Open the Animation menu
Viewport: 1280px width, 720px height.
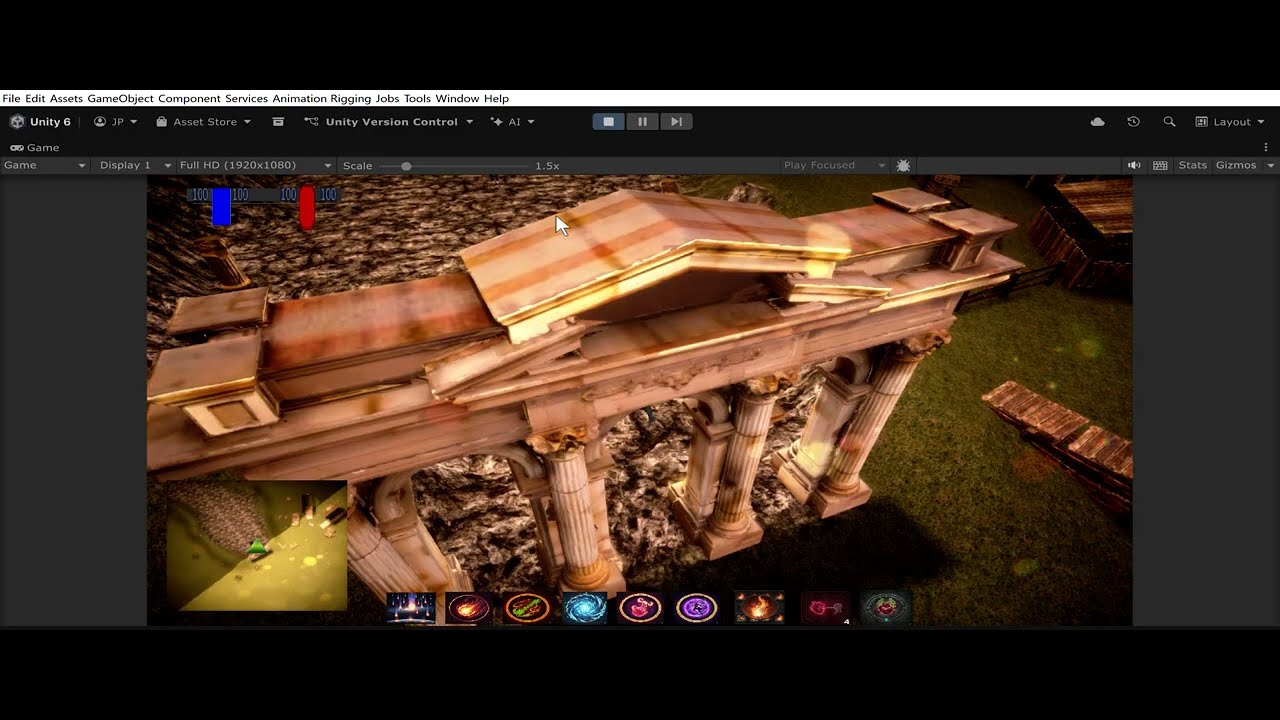pos(299,99)
